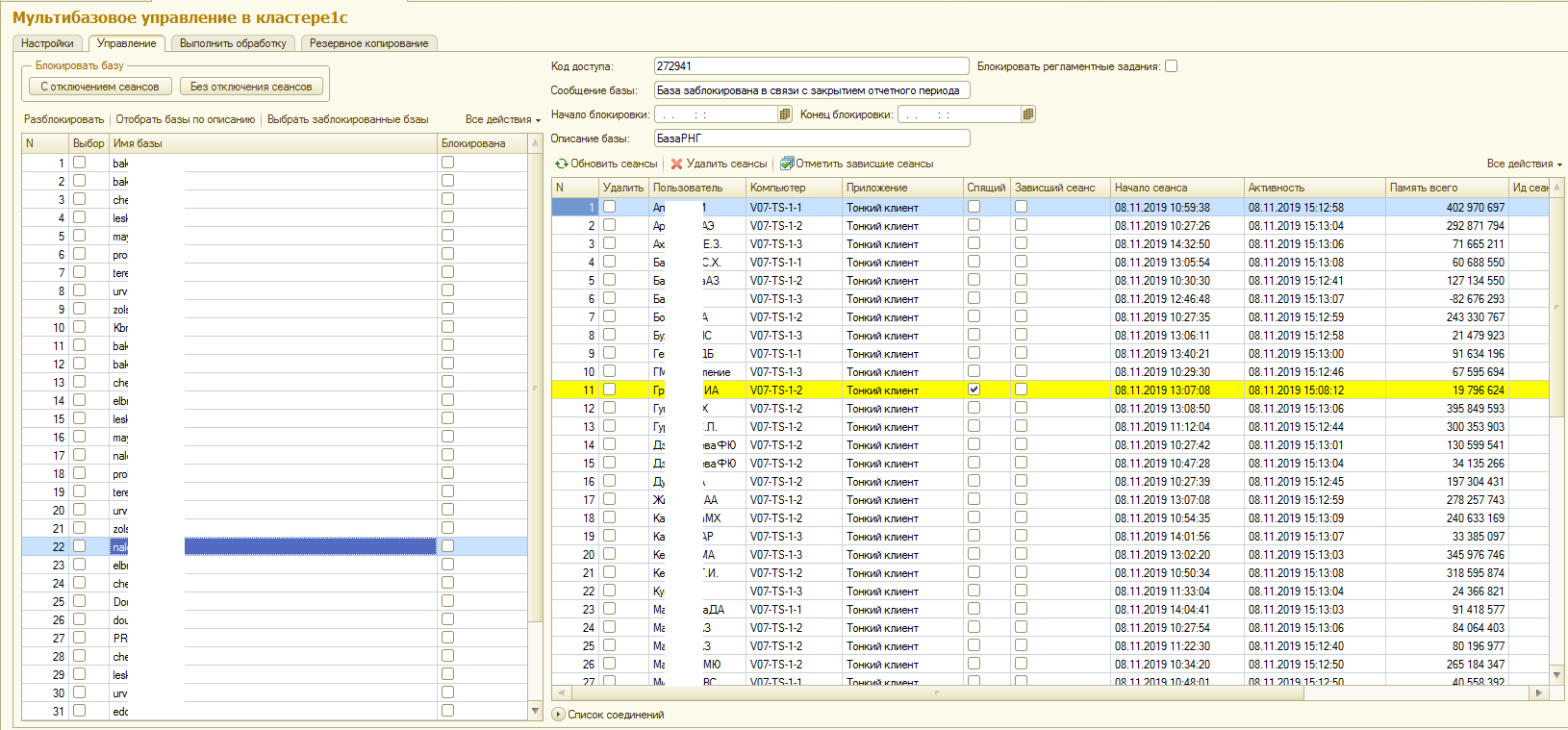Image resolution: width=1568 pixels, height=730 pixels.
Task: Click the refresh sessions icon
Action: (x=562, y=164)
